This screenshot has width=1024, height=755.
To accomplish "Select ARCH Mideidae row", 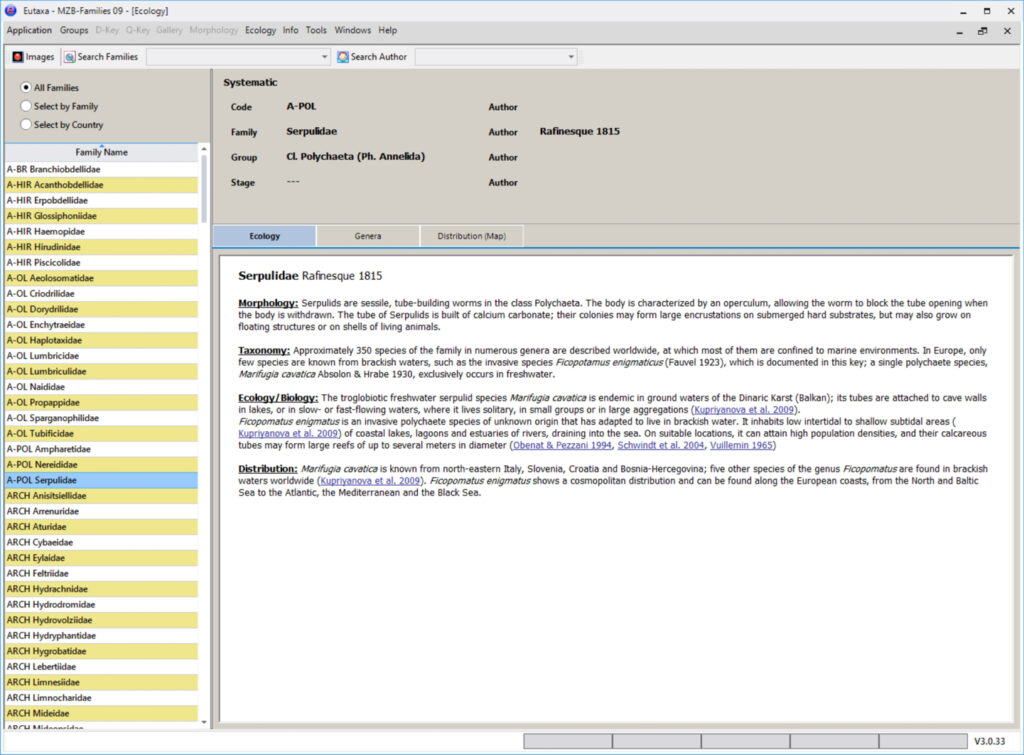I will click(x=101, y=714).
